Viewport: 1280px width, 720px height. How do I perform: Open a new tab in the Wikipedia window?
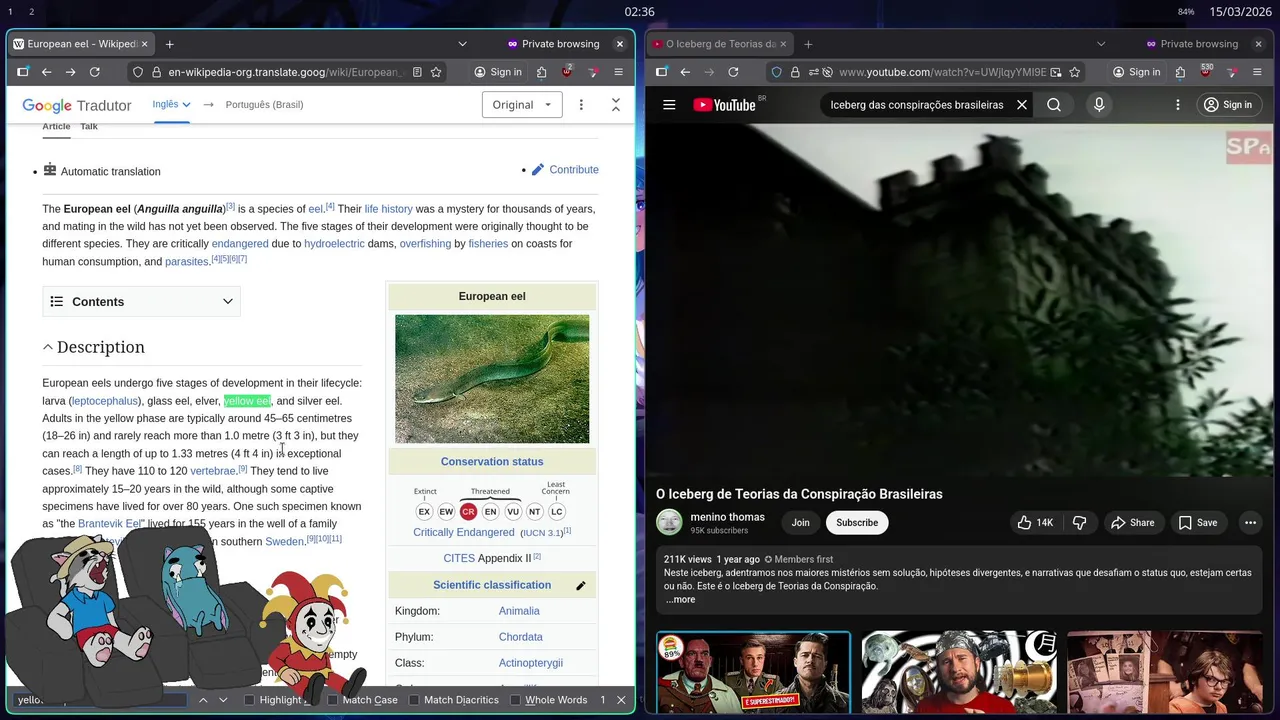(x=169, y=44)
